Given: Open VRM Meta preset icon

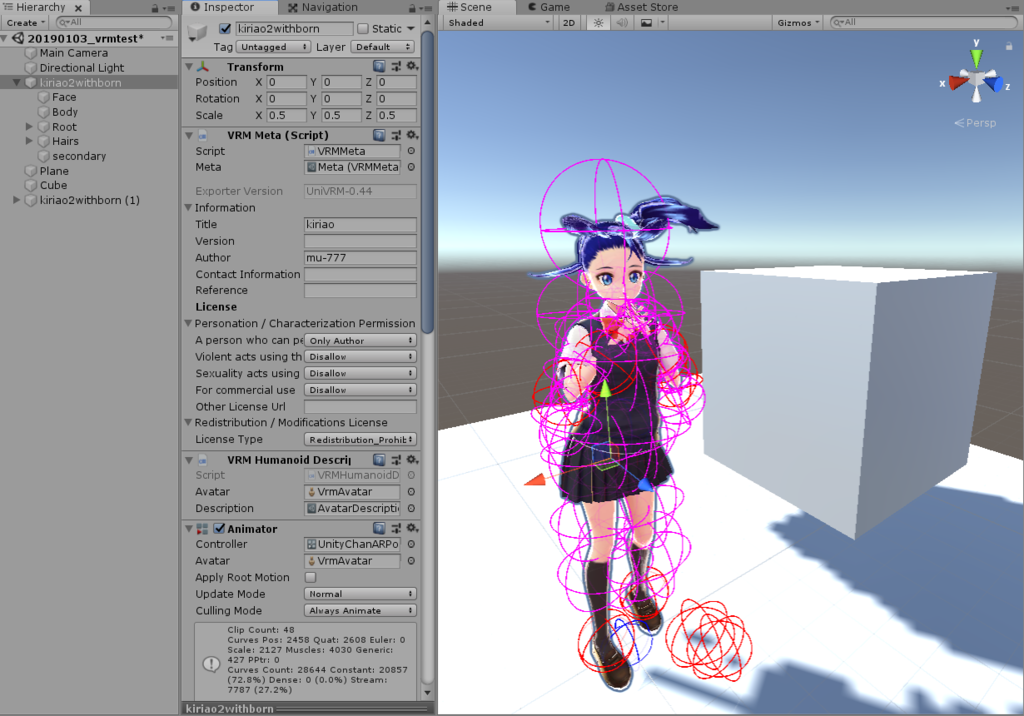Looking at the screenshot, I should [396, 135].
